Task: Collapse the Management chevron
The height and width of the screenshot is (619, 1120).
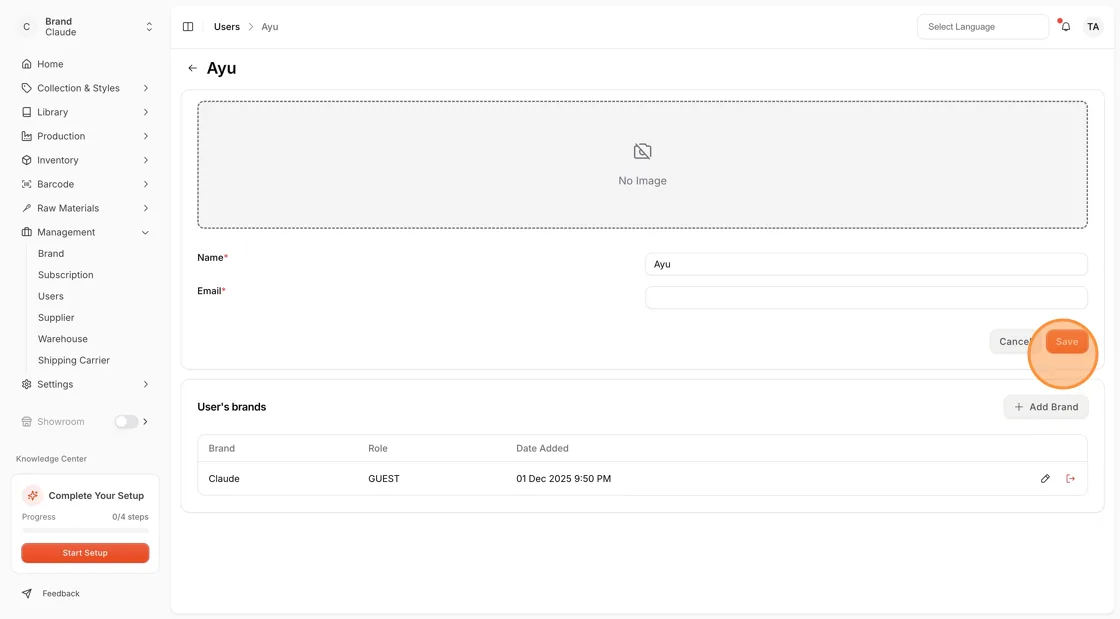Action: 146,232
